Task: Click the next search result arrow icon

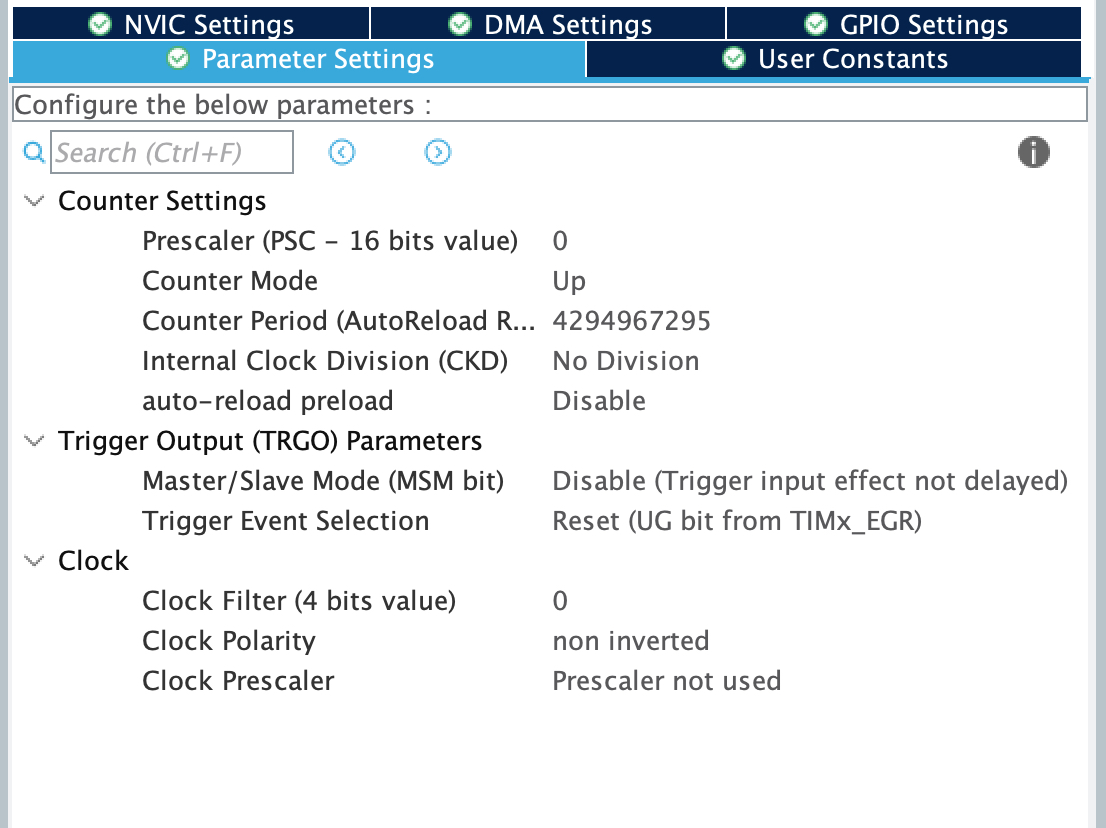Action: click(x=437, y=152)
